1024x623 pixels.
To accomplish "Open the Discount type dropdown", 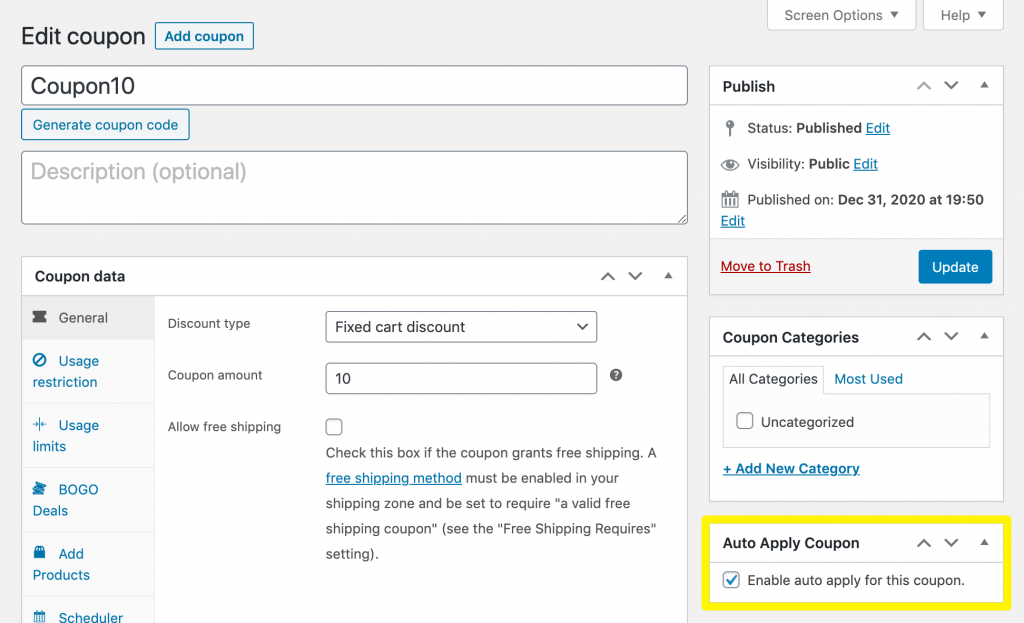I will pos(461,327).
